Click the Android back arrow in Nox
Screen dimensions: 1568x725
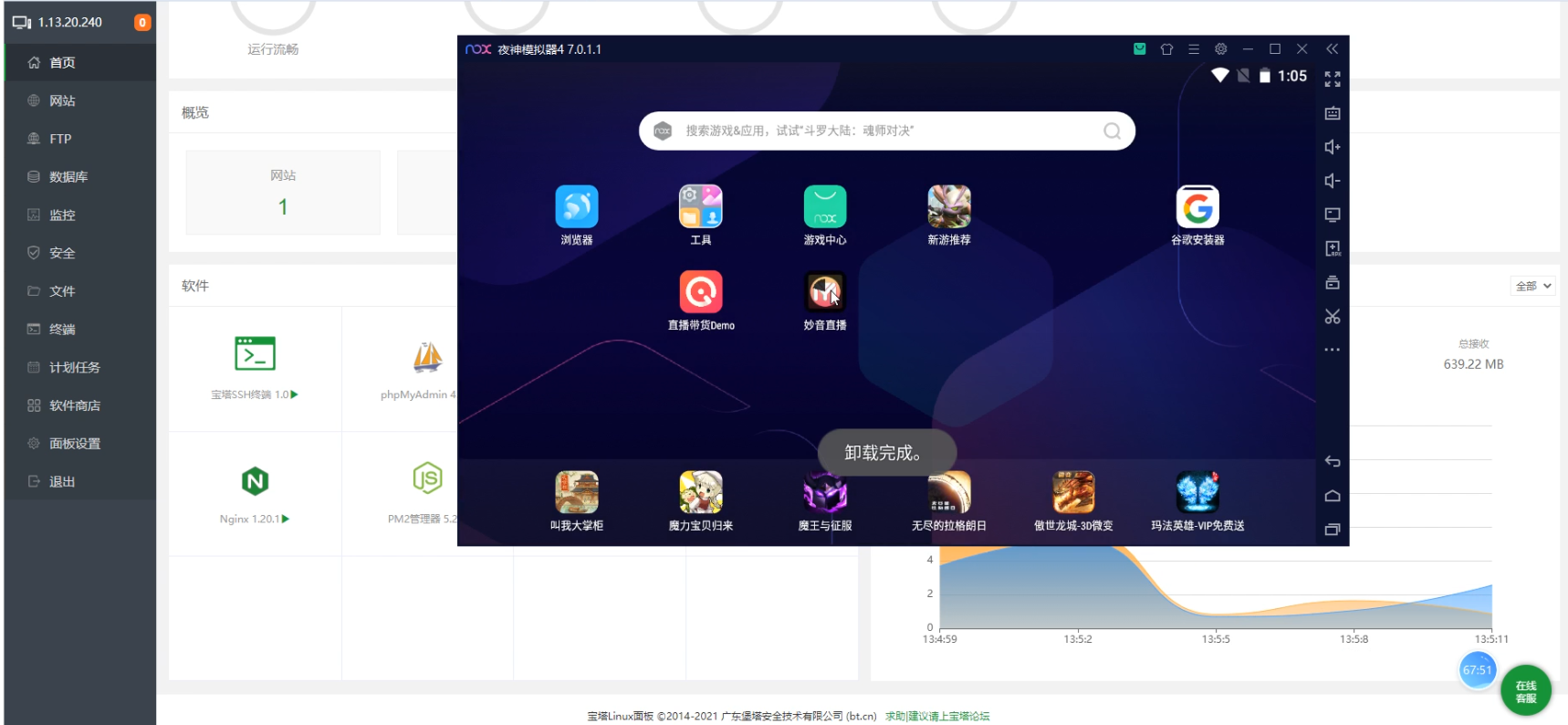click(x=1333, y=462)
